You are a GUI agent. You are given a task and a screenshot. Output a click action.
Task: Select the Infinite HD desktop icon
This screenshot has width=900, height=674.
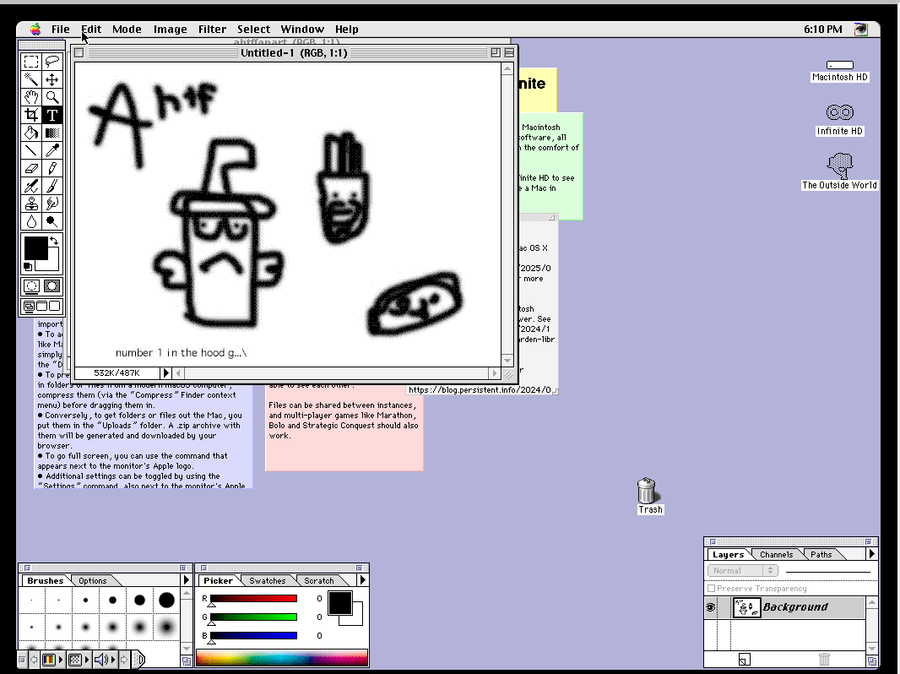[839, 119]
